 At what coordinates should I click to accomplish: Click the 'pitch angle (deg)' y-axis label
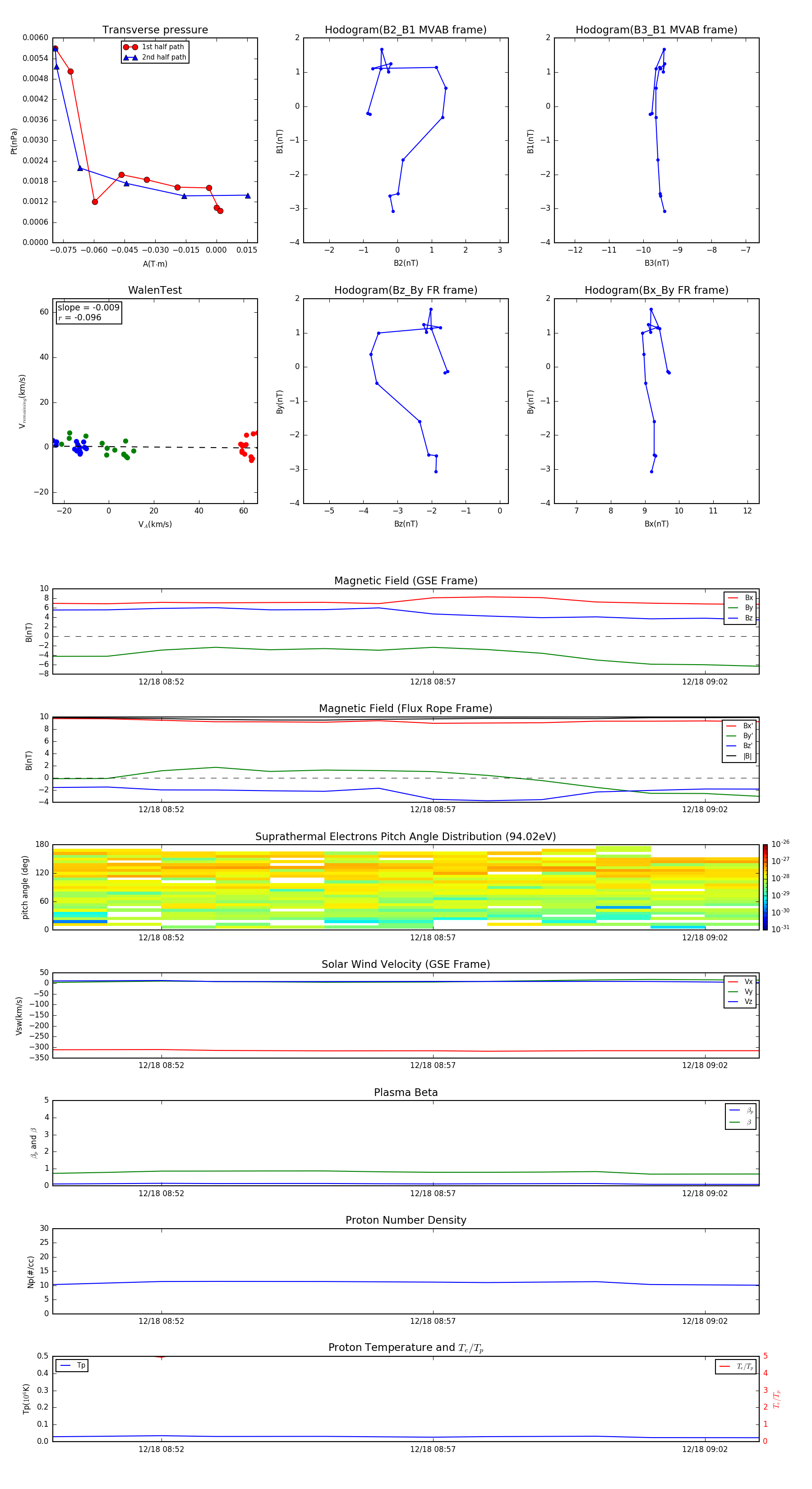coord(25,887)
